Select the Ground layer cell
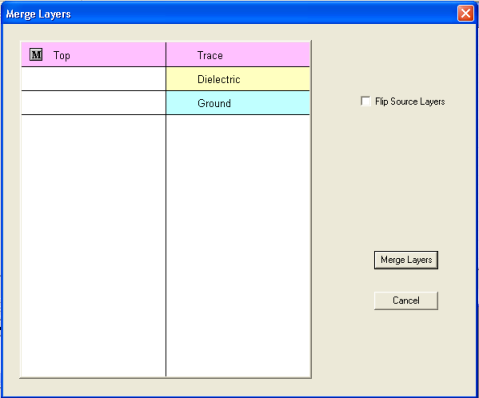The width and height of the screenshot is (479, 398). (x=238, y=103)
